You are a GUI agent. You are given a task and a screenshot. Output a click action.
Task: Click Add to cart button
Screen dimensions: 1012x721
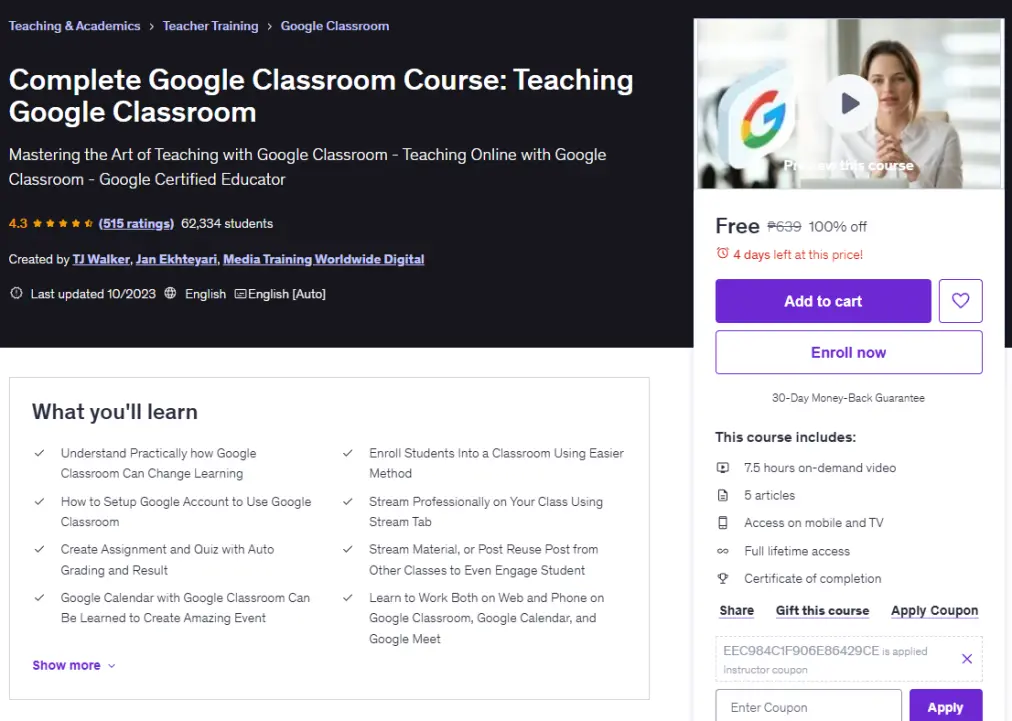(x=823, y=301)
